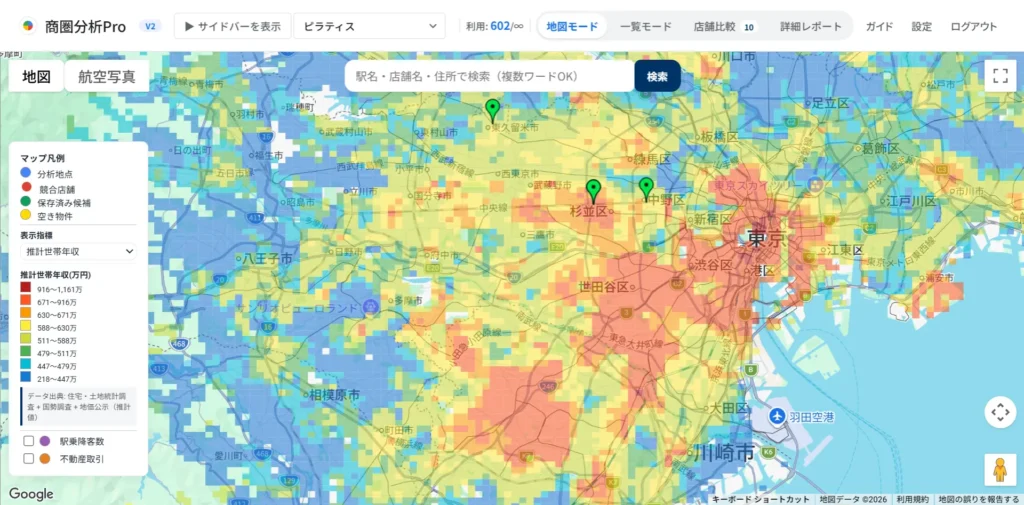Click the purple 駅乗降客数 dot icon

pyautogui.click(x=46, y=440)
